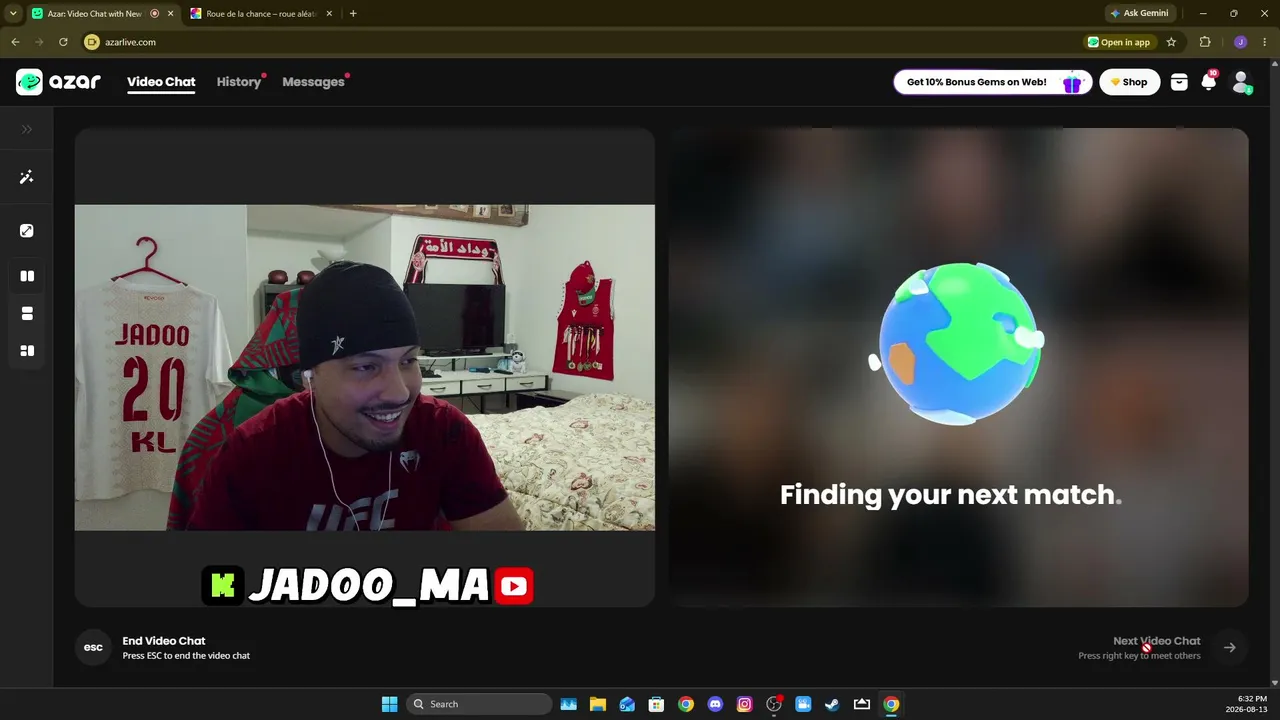Click the local webcam video preview

click(365, 367)
